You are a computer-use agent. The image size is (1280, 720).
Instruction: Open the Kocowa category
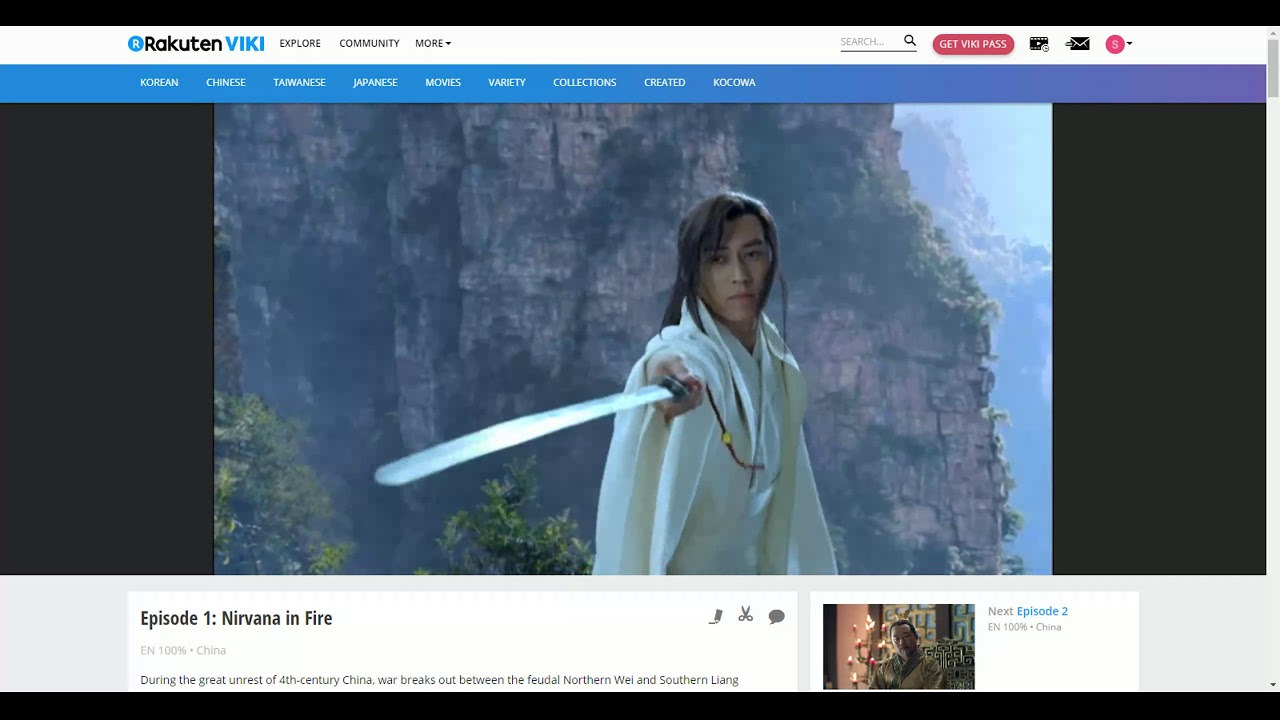[x=734, y=83]
